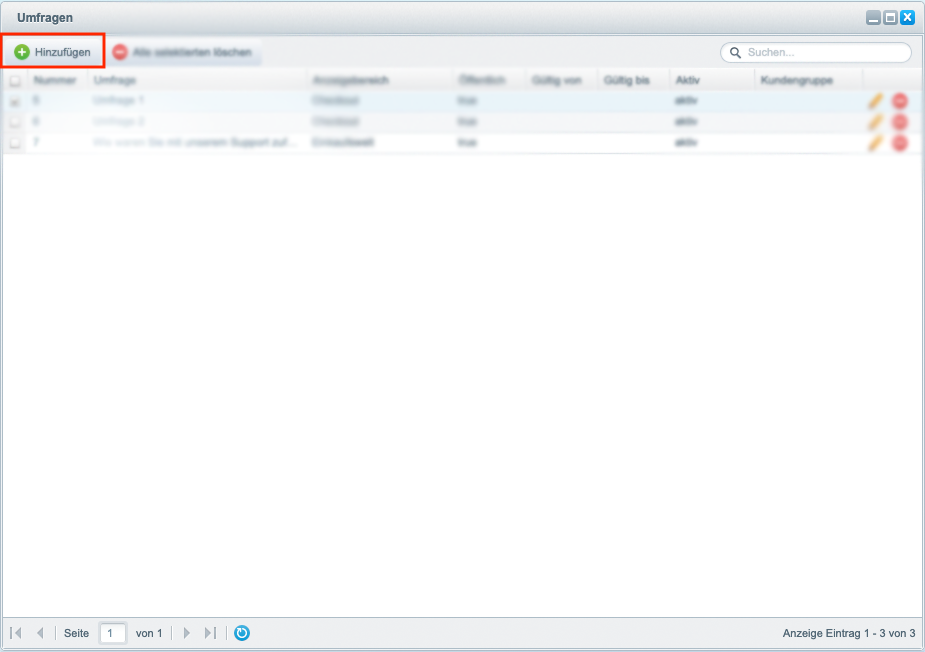This screenshot has width=925, height=652.
Task: Click the Hinzufügen button
Action: tap(53, 52)
